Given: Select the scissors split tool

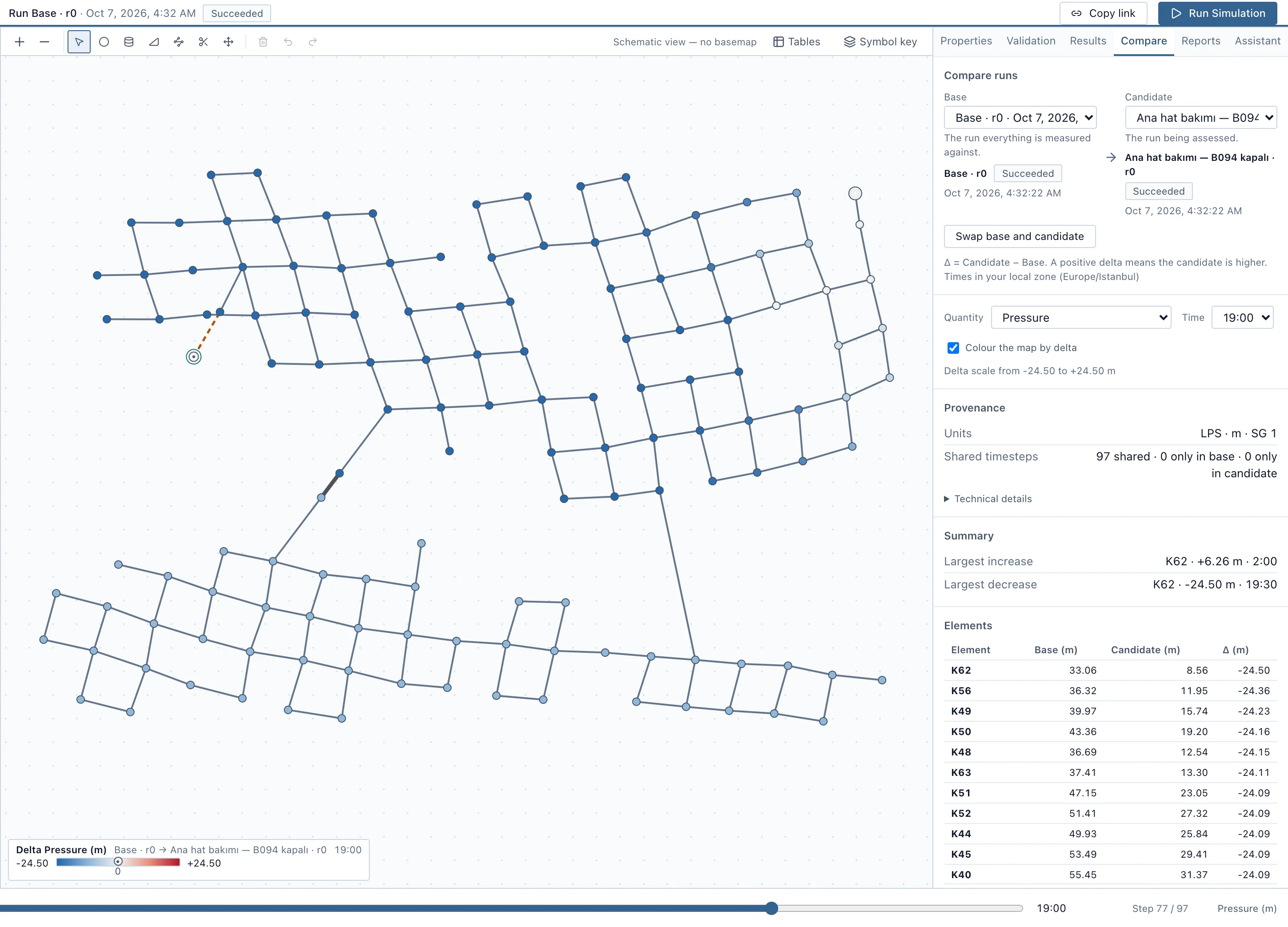Looking at the screenshot, I should tap(203, 42).
